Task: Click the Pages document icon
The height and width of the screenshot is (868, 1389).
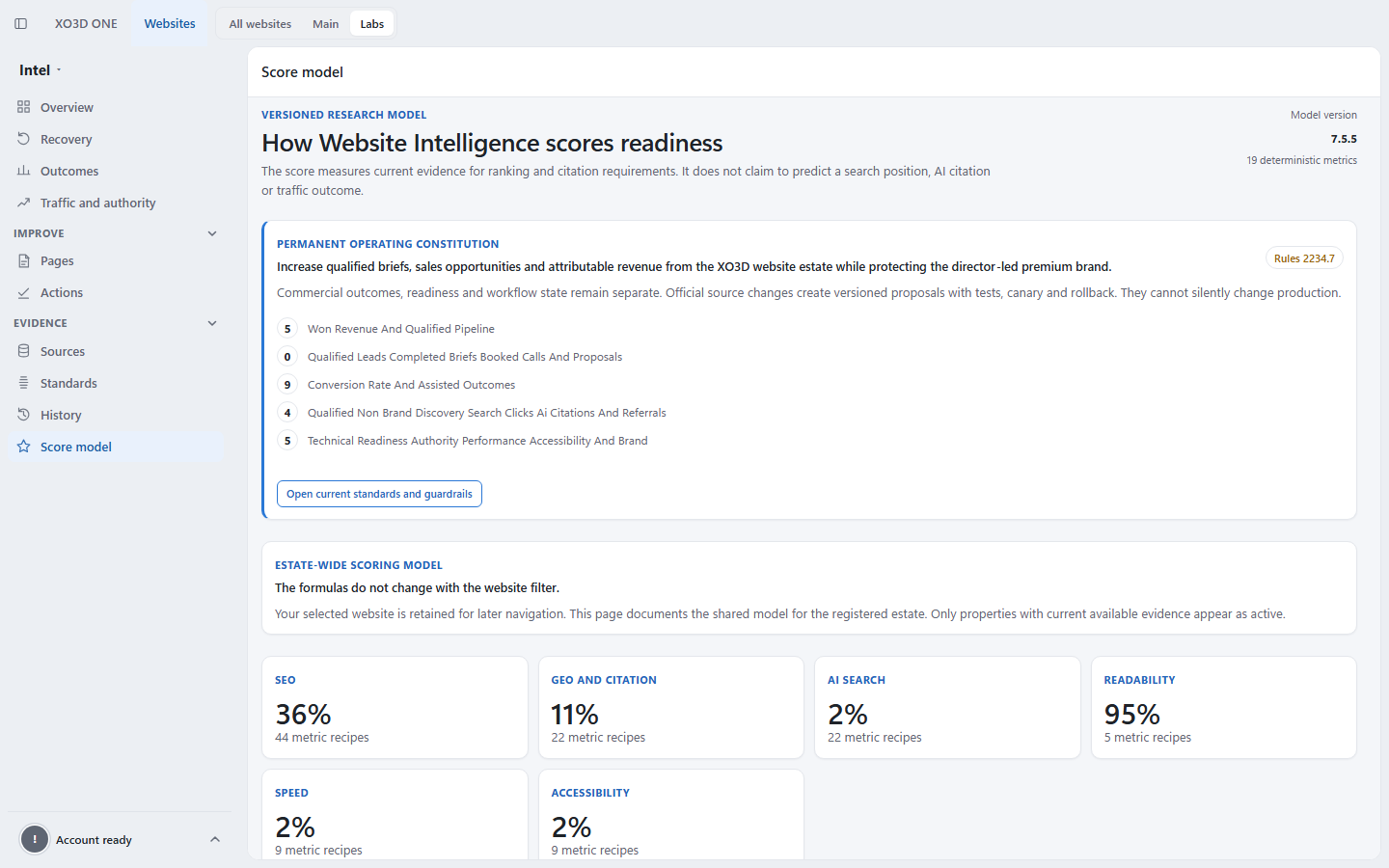Action: [x=23, y=260]
